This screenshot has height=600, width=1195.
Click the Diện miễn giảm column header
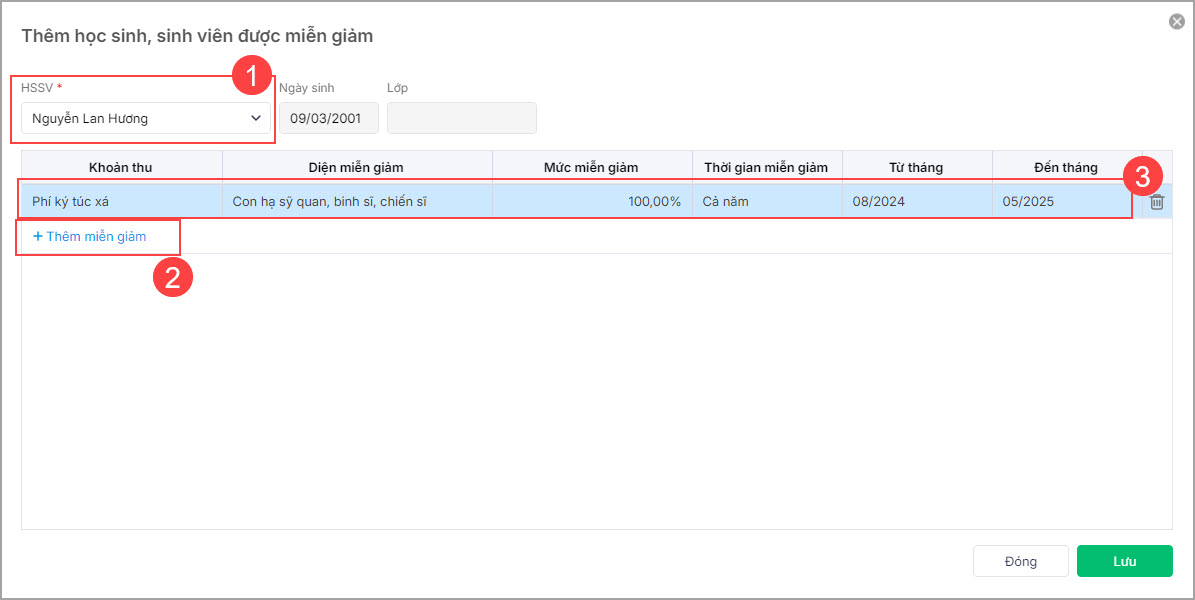click(x=356, y=167)
